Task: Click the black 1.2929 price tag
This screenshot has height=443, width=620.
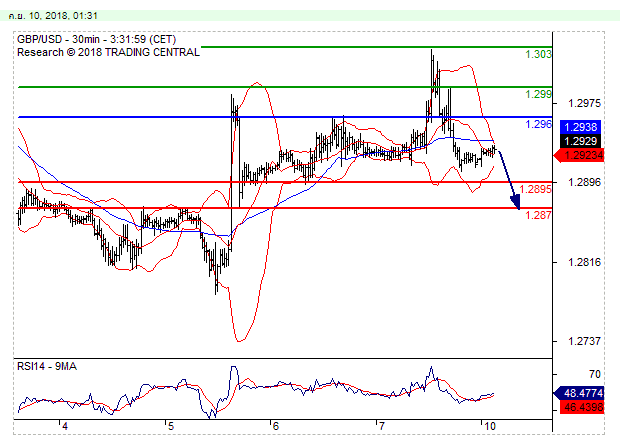Action: pyautogui.click(x=580, y=141)
